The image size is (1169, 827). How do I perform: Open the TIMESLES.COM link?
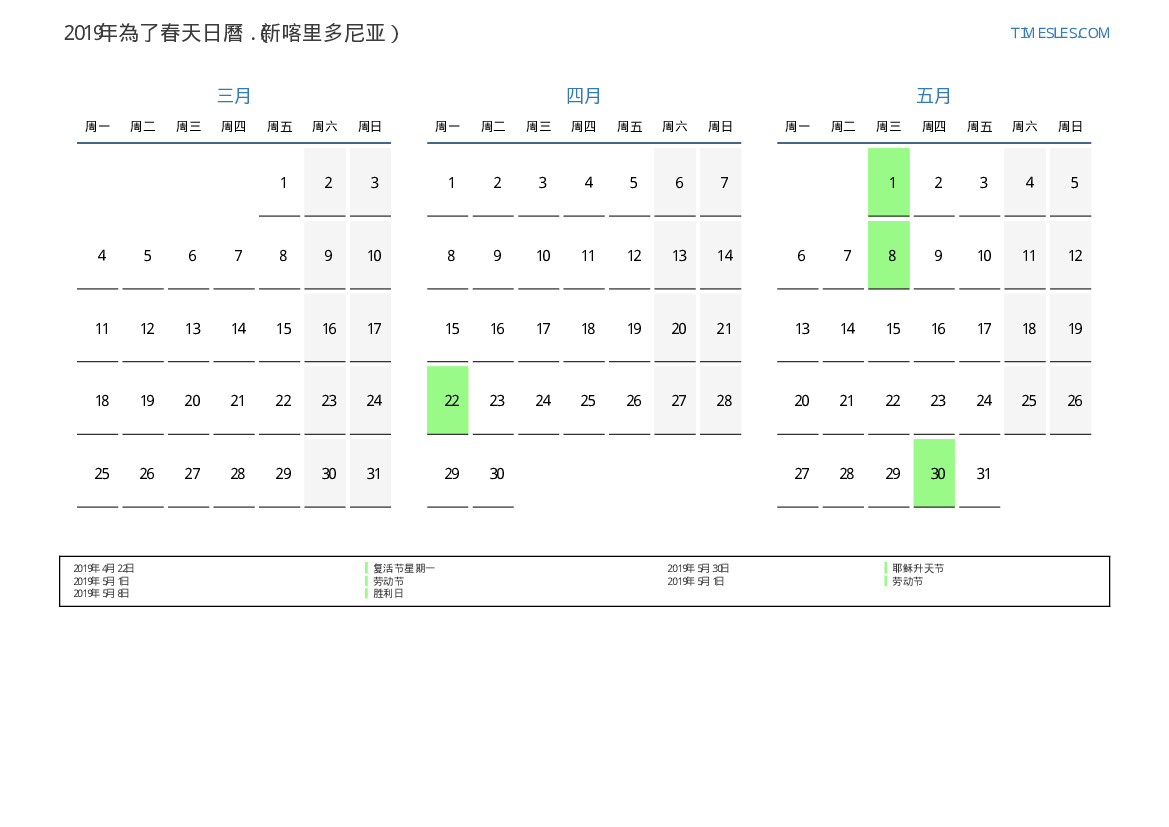tap(1059, 33)
